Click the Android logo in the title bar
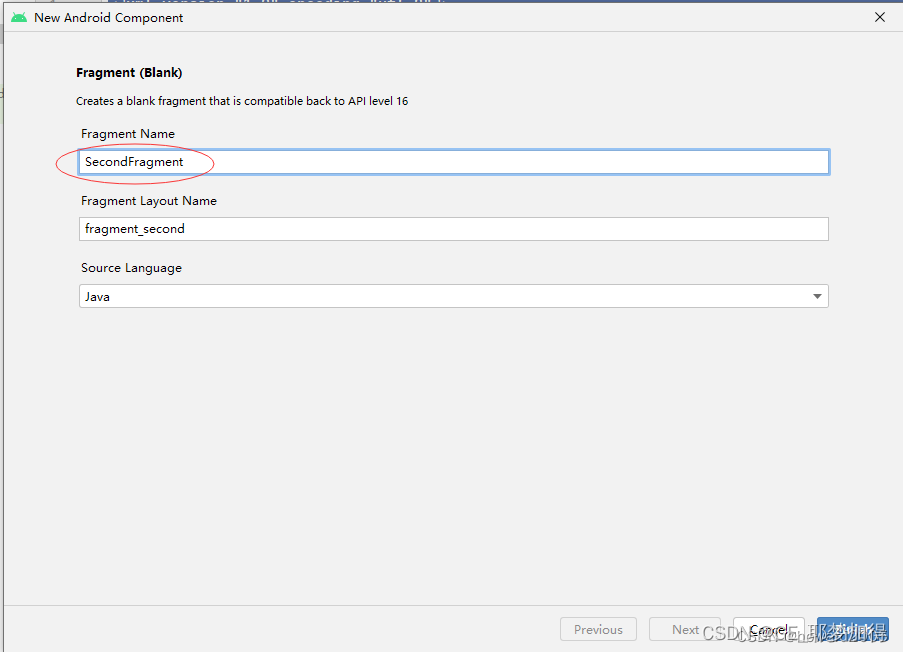Screen dimensions: 903x652 [19, 17]
